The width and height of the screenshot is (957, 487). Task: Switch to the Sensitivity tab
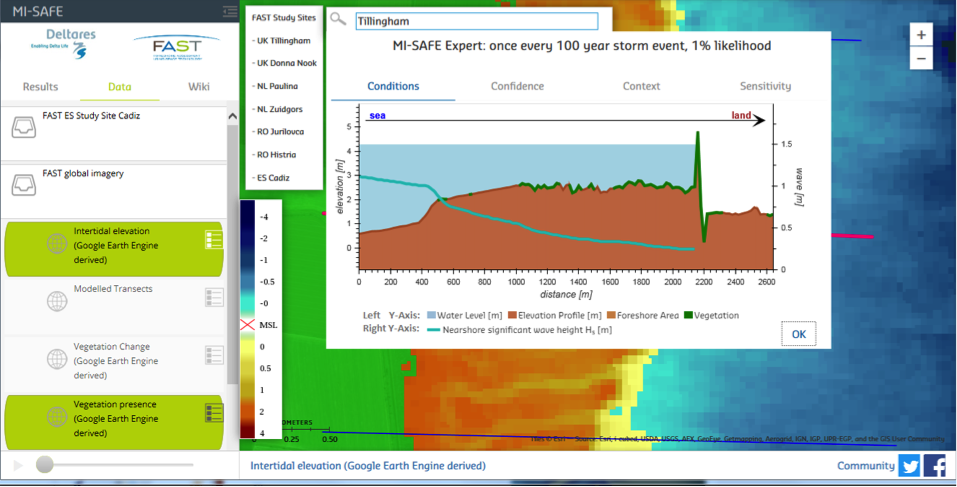click(765, 86)
